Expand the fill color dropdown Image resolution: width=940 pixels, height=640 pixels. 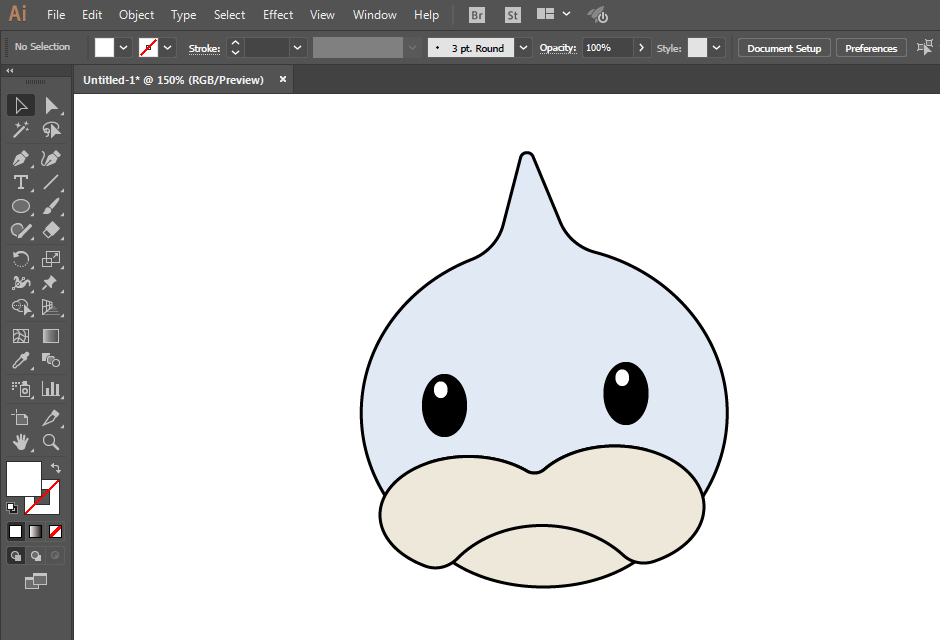124,47
